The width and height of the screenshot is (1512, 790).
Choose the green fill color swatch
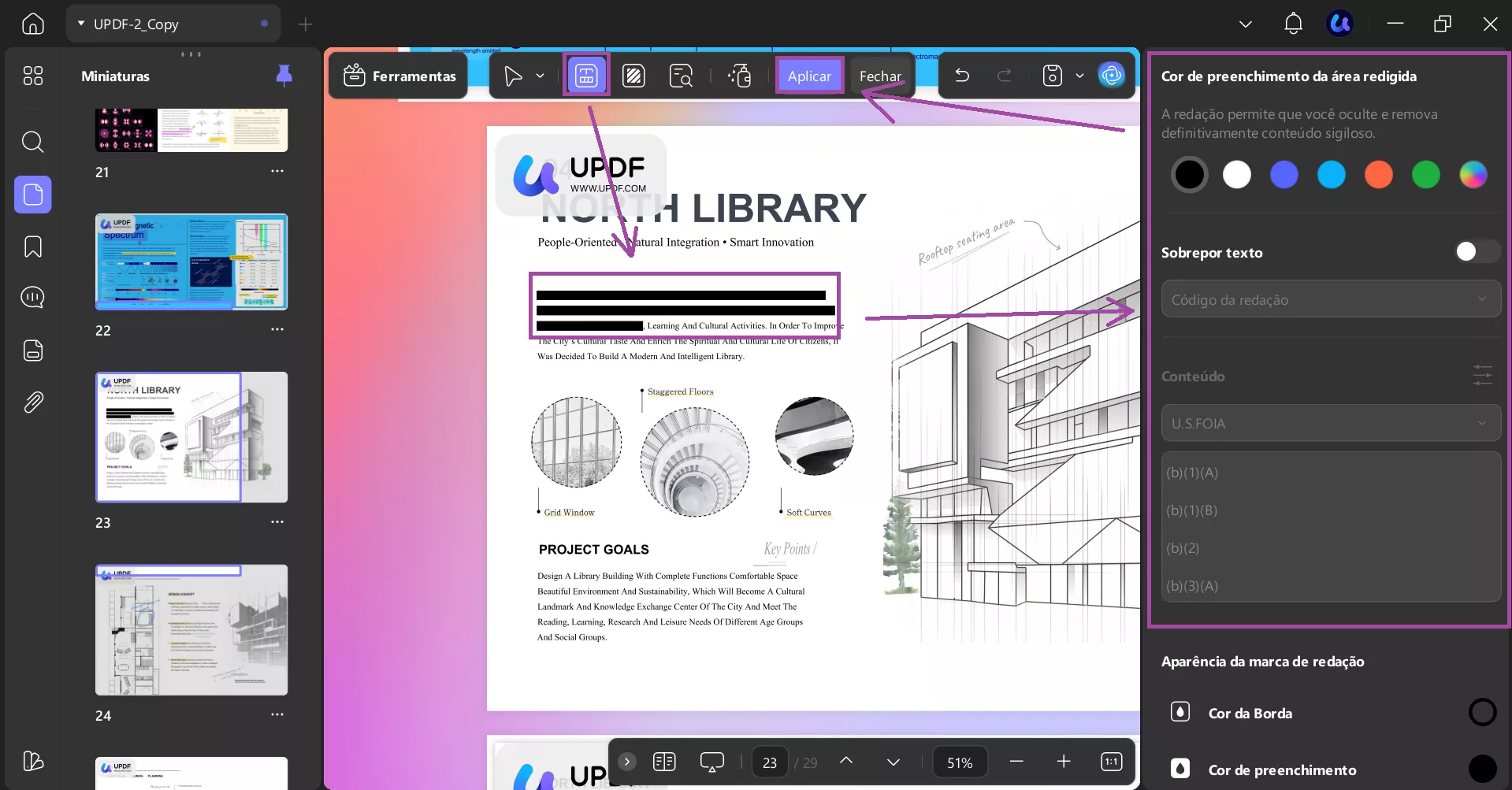click(1426, 175)
